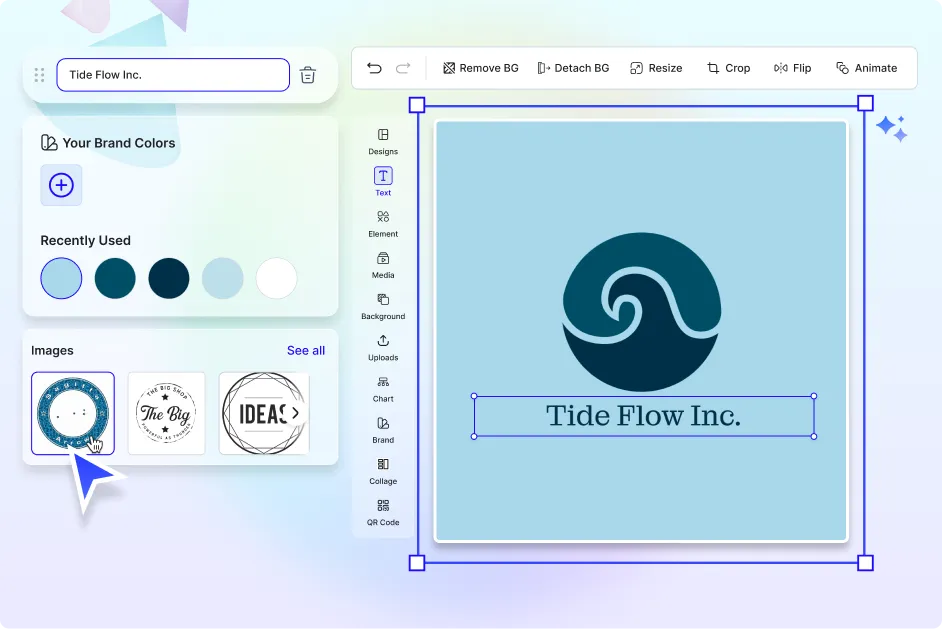
Task: Click Detach BG in the toolbar
Action: 573,68
